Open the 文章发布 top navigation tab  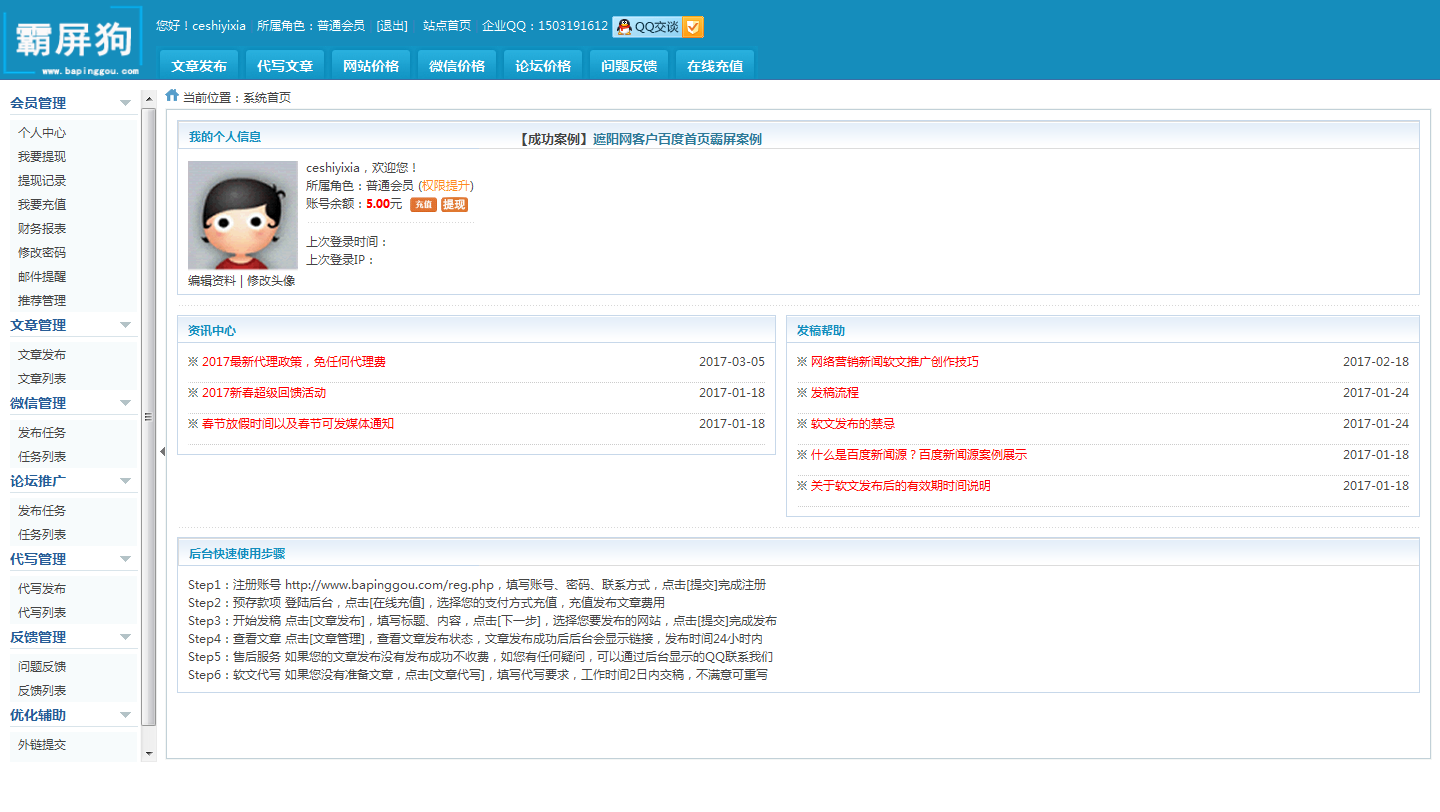pos(199,66)
